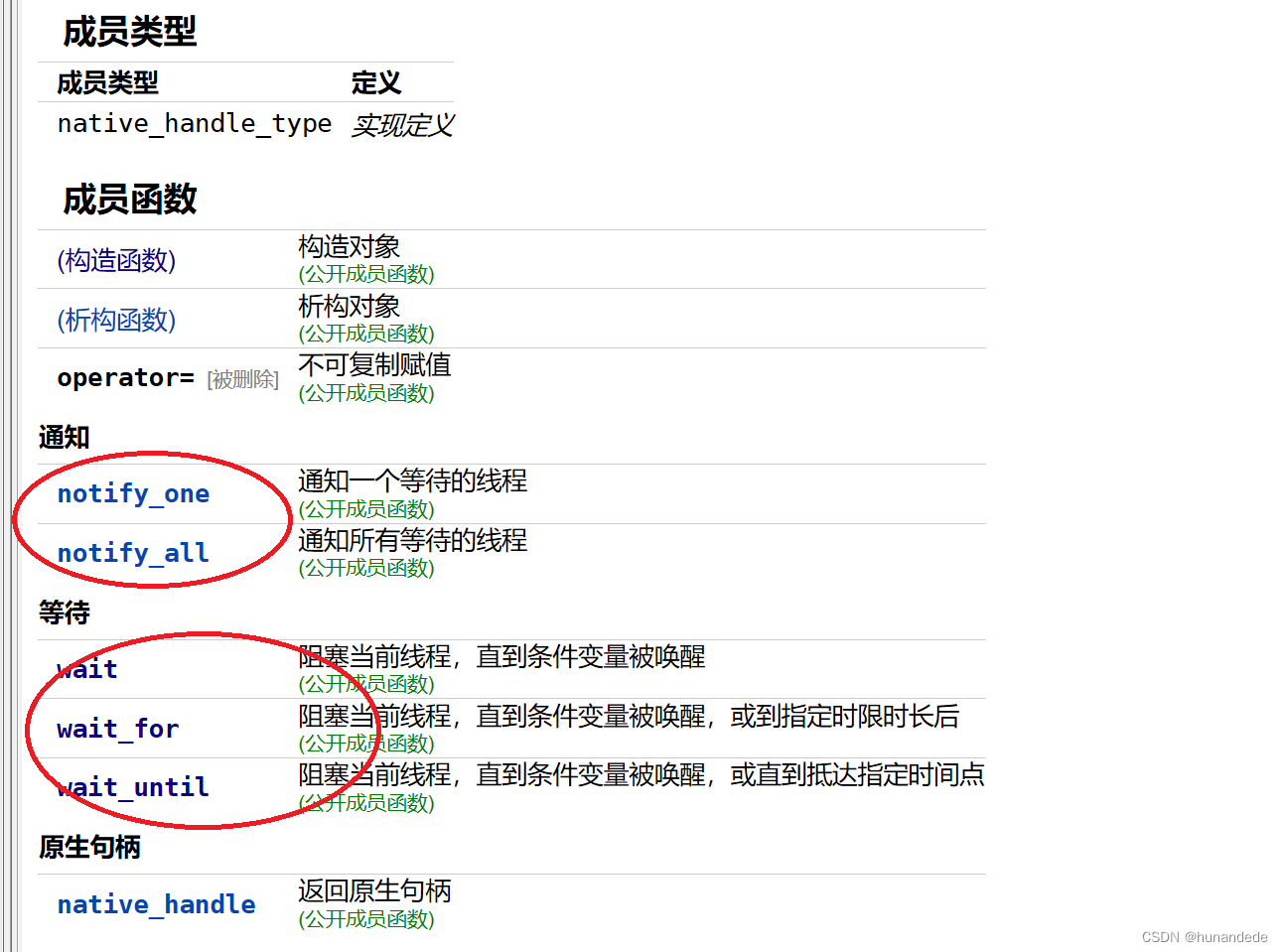Open the (析构函数) destructor link

(x=116, y=321)
